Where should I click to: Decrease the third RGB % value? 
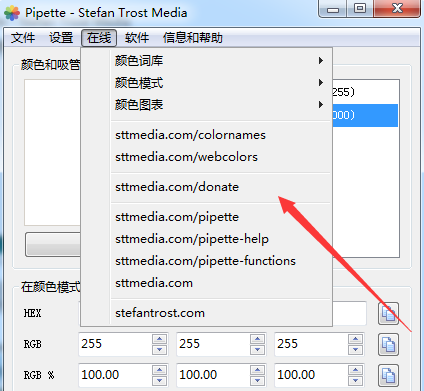(356, 381)
